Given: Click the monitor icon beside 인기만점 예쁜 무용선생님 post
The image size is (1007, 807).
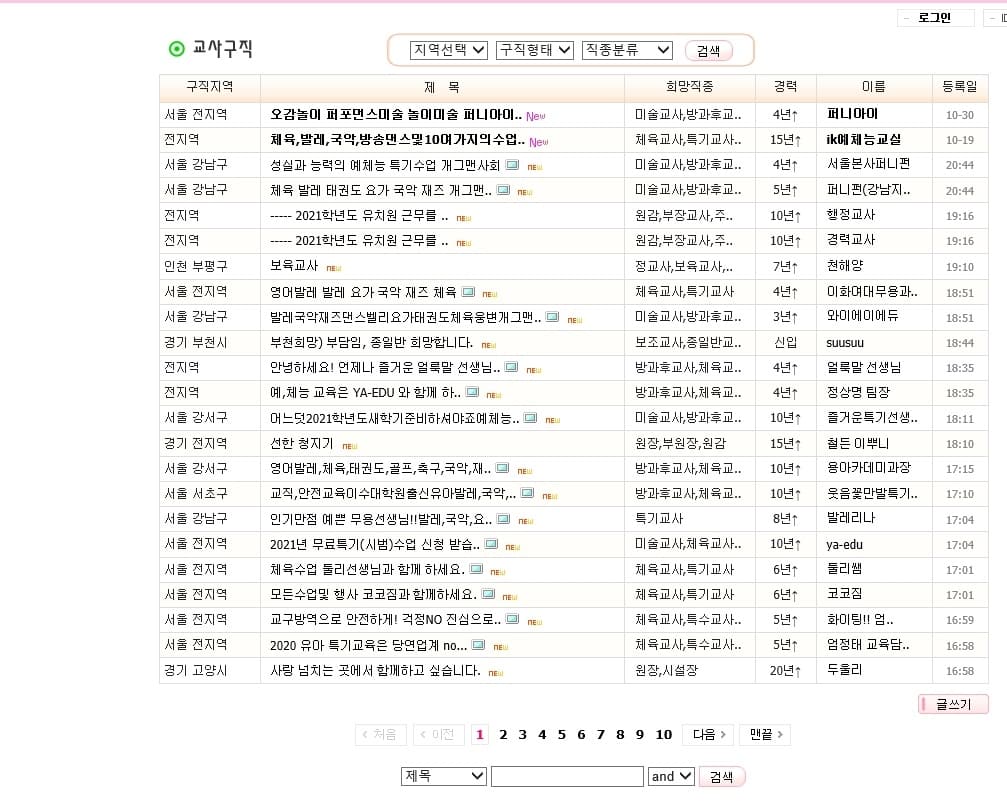Looking at the screenshot, I should pyautogui.click(x=503, y=519).
